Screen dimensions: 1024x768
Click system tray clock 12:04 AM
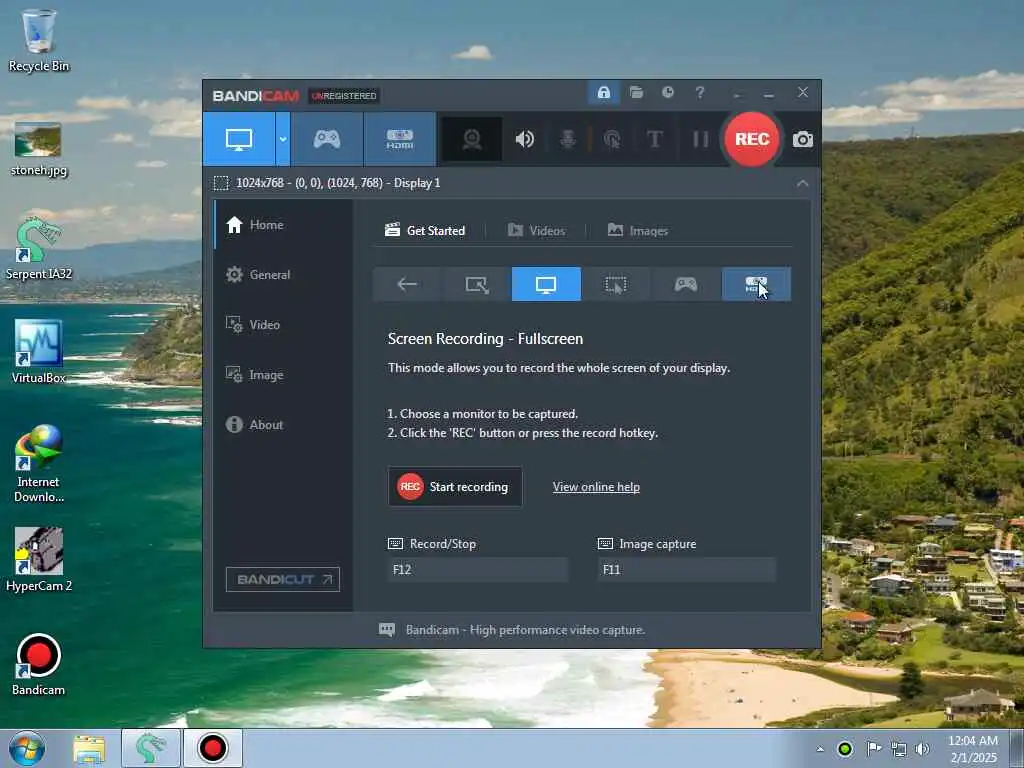click(x=973, y=749)
